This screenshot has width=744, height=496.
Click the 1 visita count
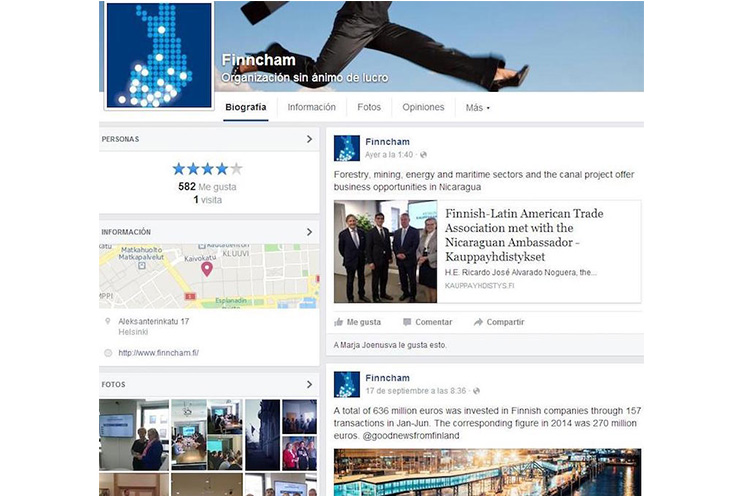[x=207, y=200]
